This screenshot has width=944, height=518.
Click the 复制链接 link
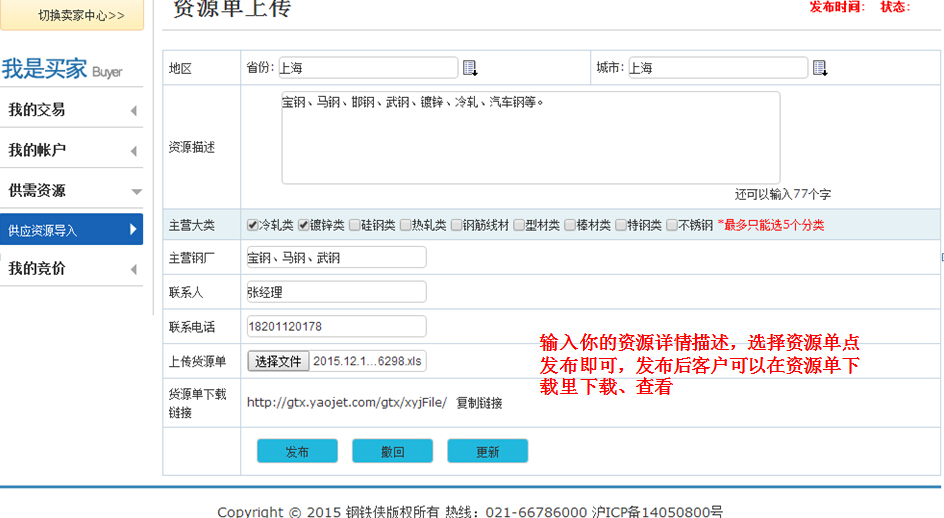479,403
